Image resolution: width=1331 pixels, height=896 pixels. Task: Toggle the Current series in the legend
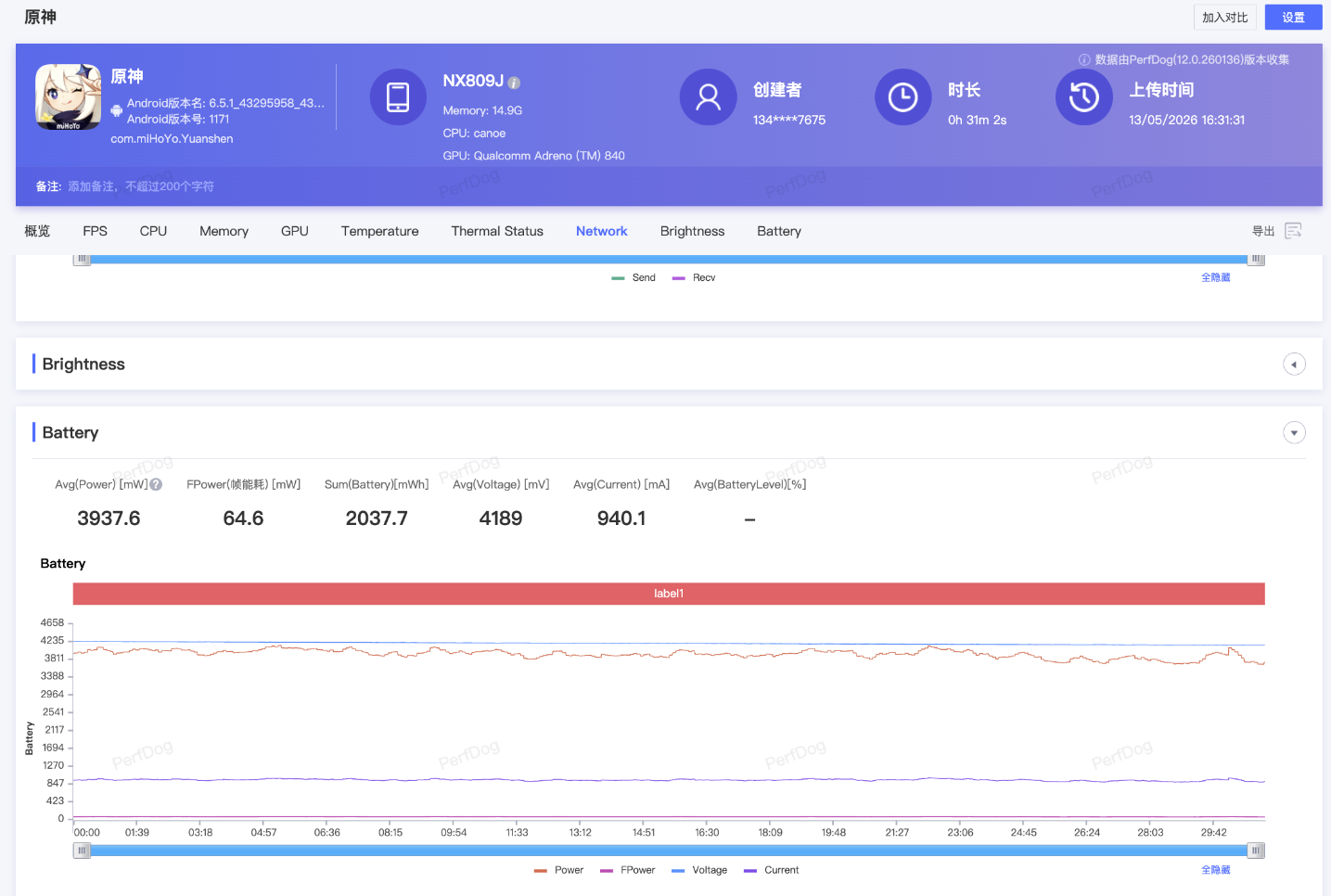click(772, 870)
